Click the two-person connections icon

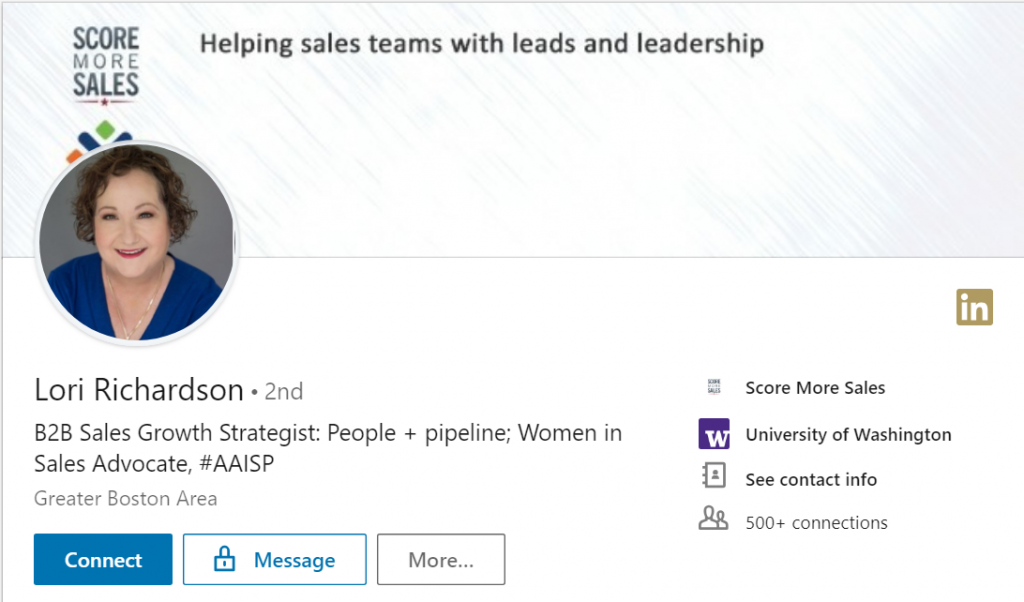point(713,521)
